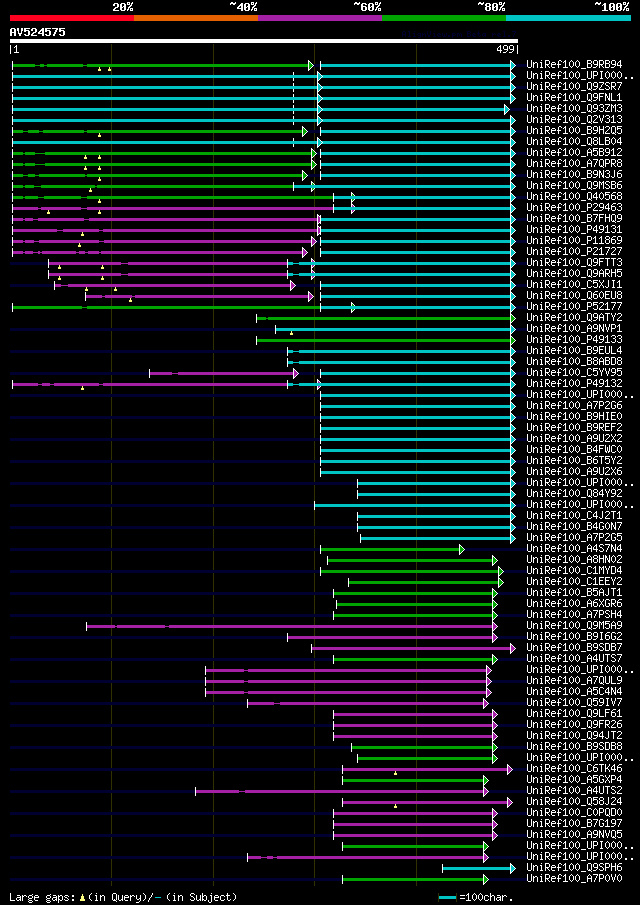640x905 pixels.
Task: Open hit UniRef100_B9RB94
Action: 574,65
